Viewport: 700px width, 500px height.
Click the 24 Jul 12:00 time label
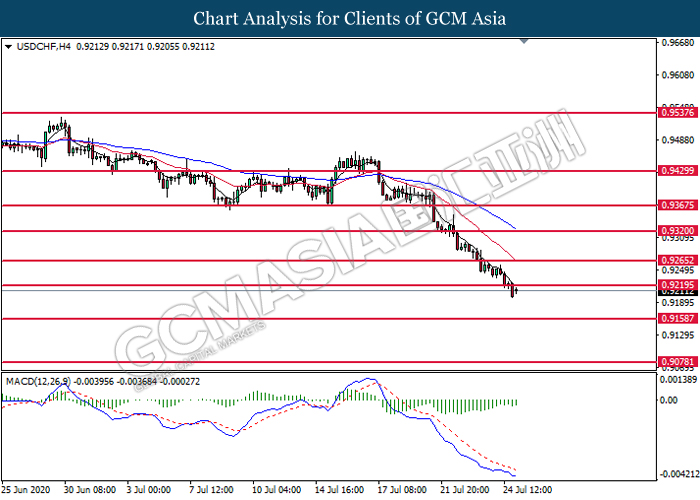click(528, 490)
